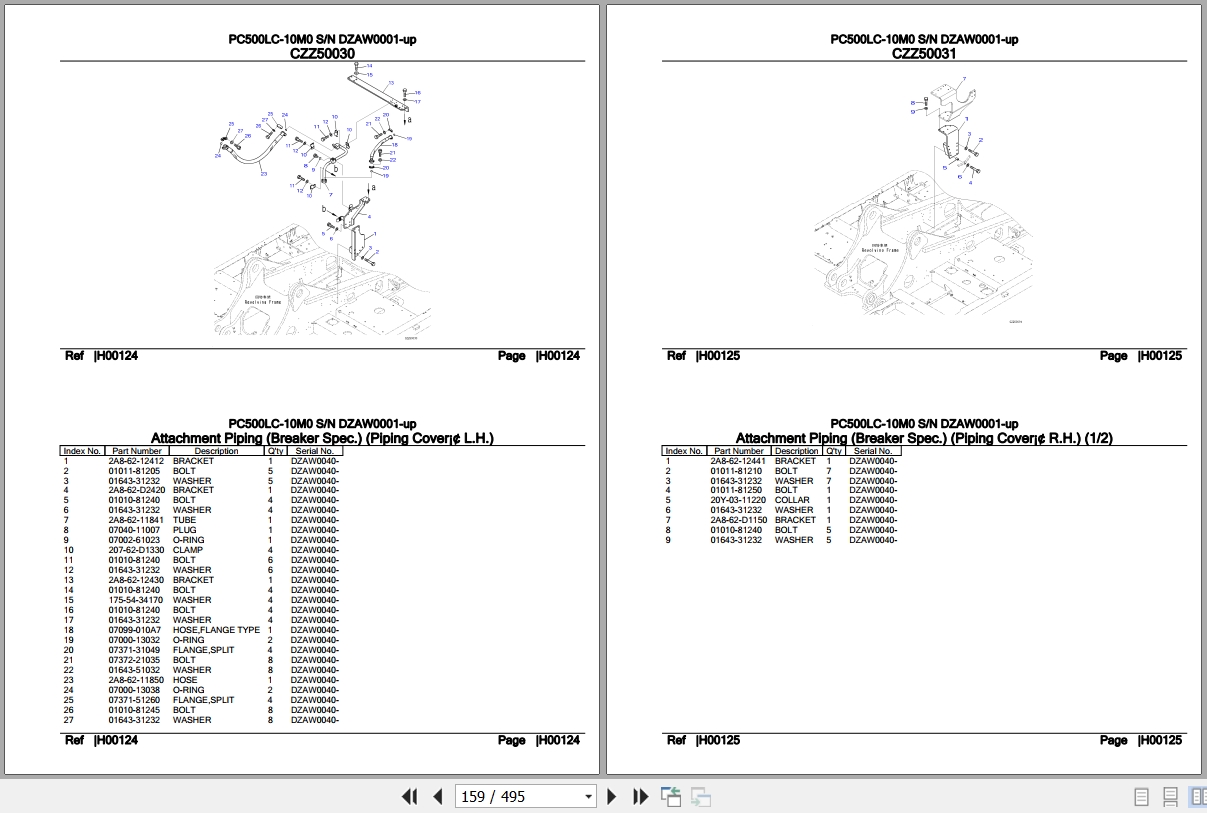The image size is (1207, 813).
Task: Click part number 01011-81210
Action: [736, 471]
